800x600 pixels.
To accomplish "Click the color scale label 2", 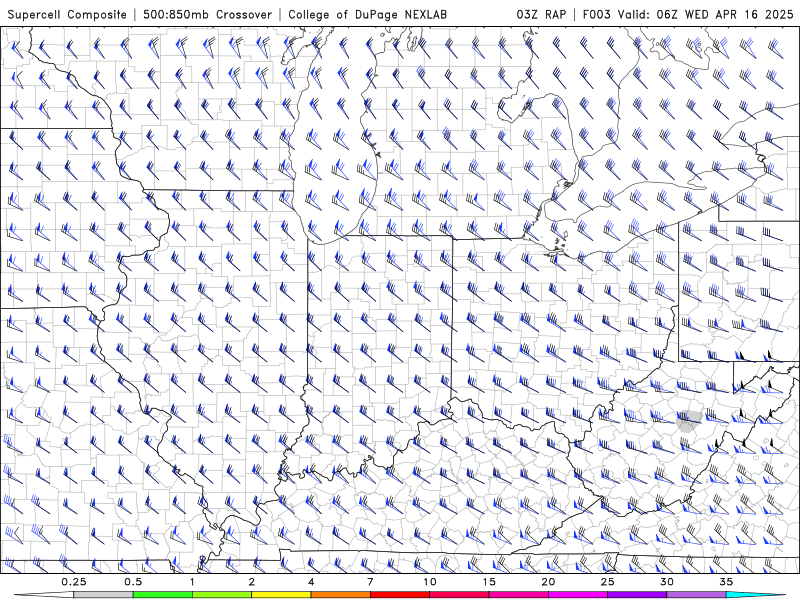I will pyautogui.click(x=252, y=582).
